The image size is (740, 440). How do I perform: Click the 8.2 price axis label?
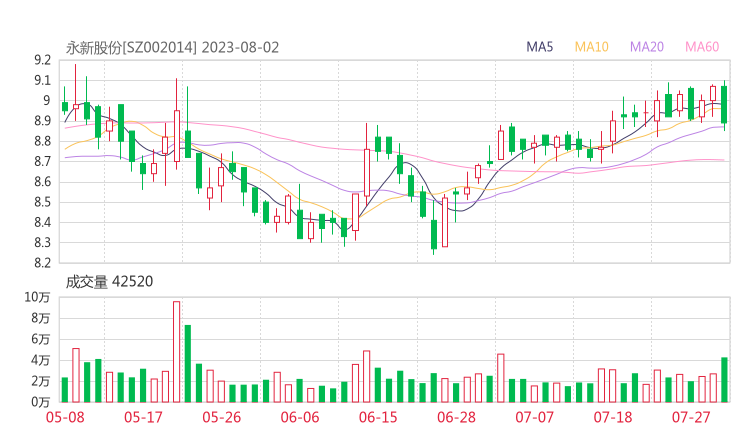[x=42, y=263]
